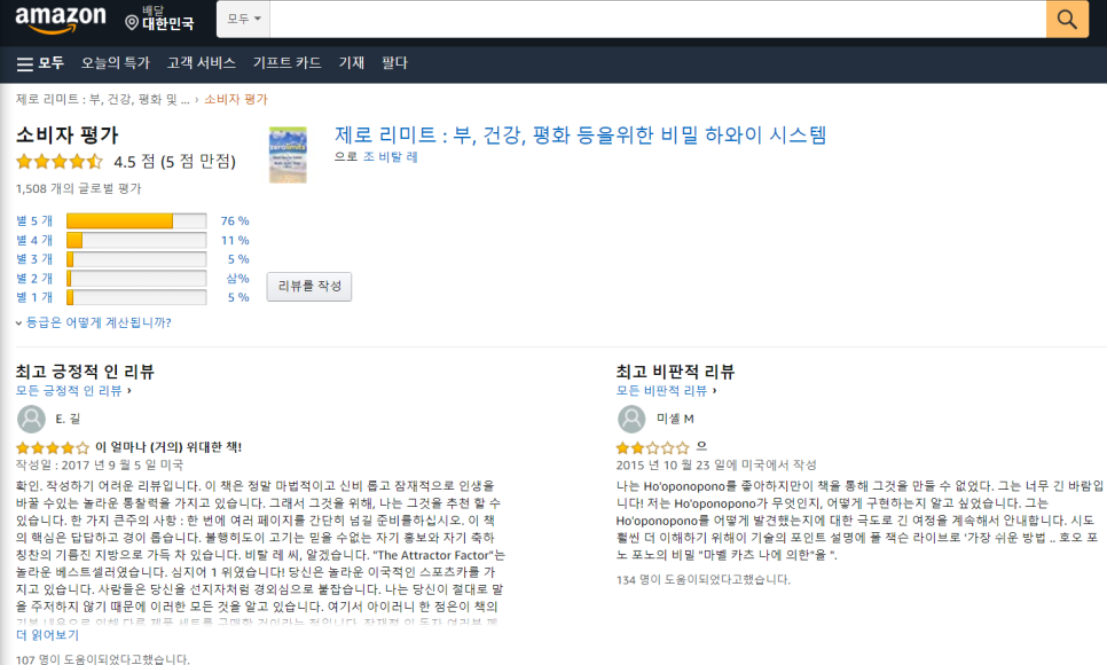The height and width of the screenshot is (670, 1108).
Task: Click the Amazon logo
Action: tap(61, 19)
